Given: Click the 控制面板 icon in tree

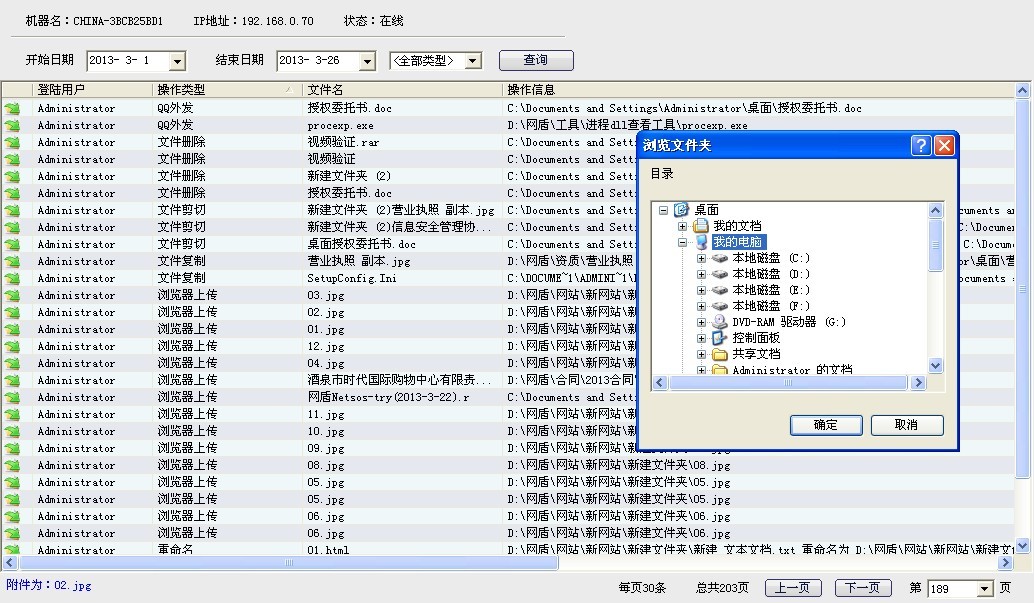Looking at the screenshot, I should [720, 338].
